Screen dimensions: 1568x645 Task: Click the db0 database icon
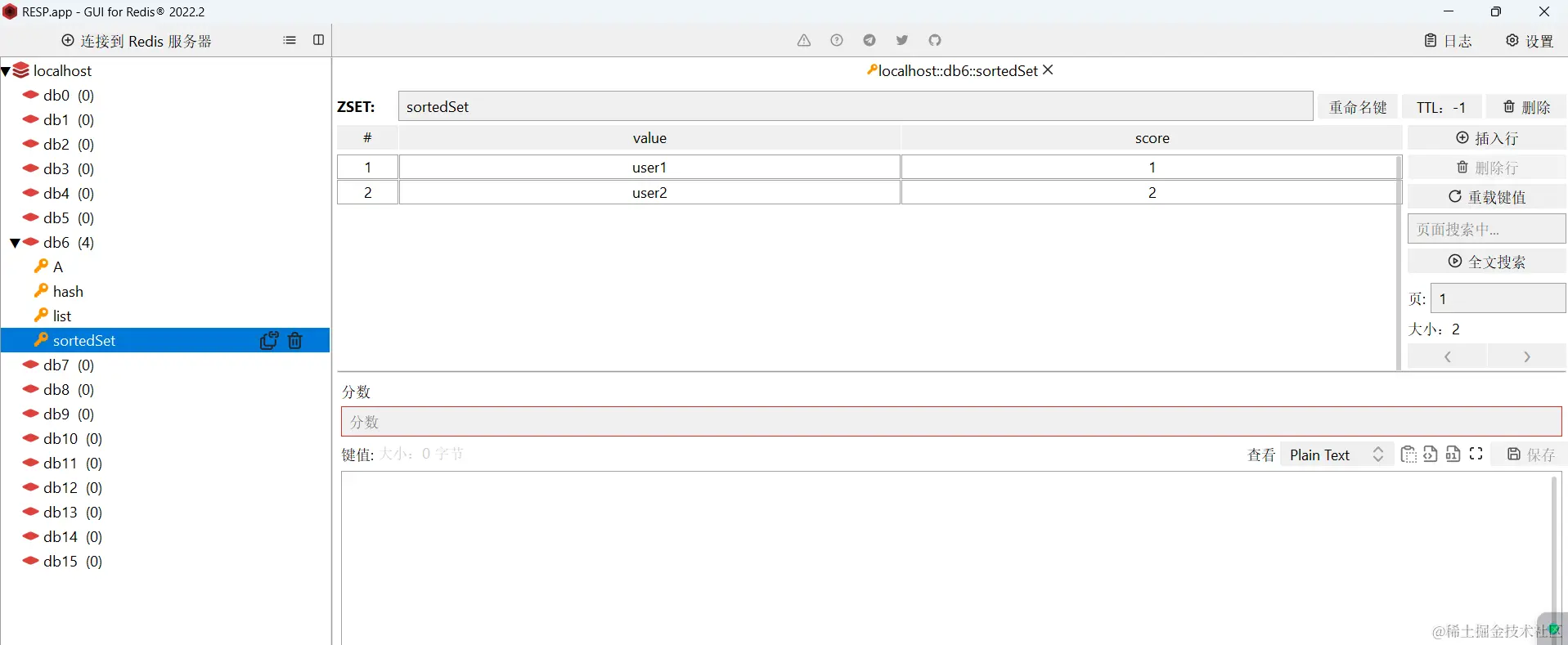pyautogui.click(x=31, y=95)
